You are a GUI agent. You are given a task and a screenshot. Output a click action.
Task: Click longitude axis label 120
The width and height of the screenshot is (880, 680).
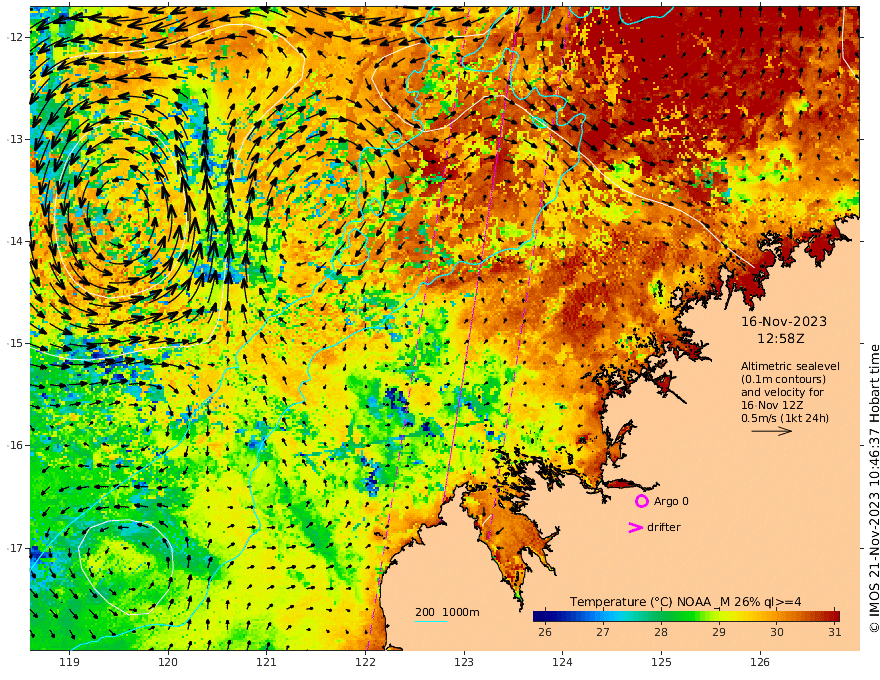(168, 663)
